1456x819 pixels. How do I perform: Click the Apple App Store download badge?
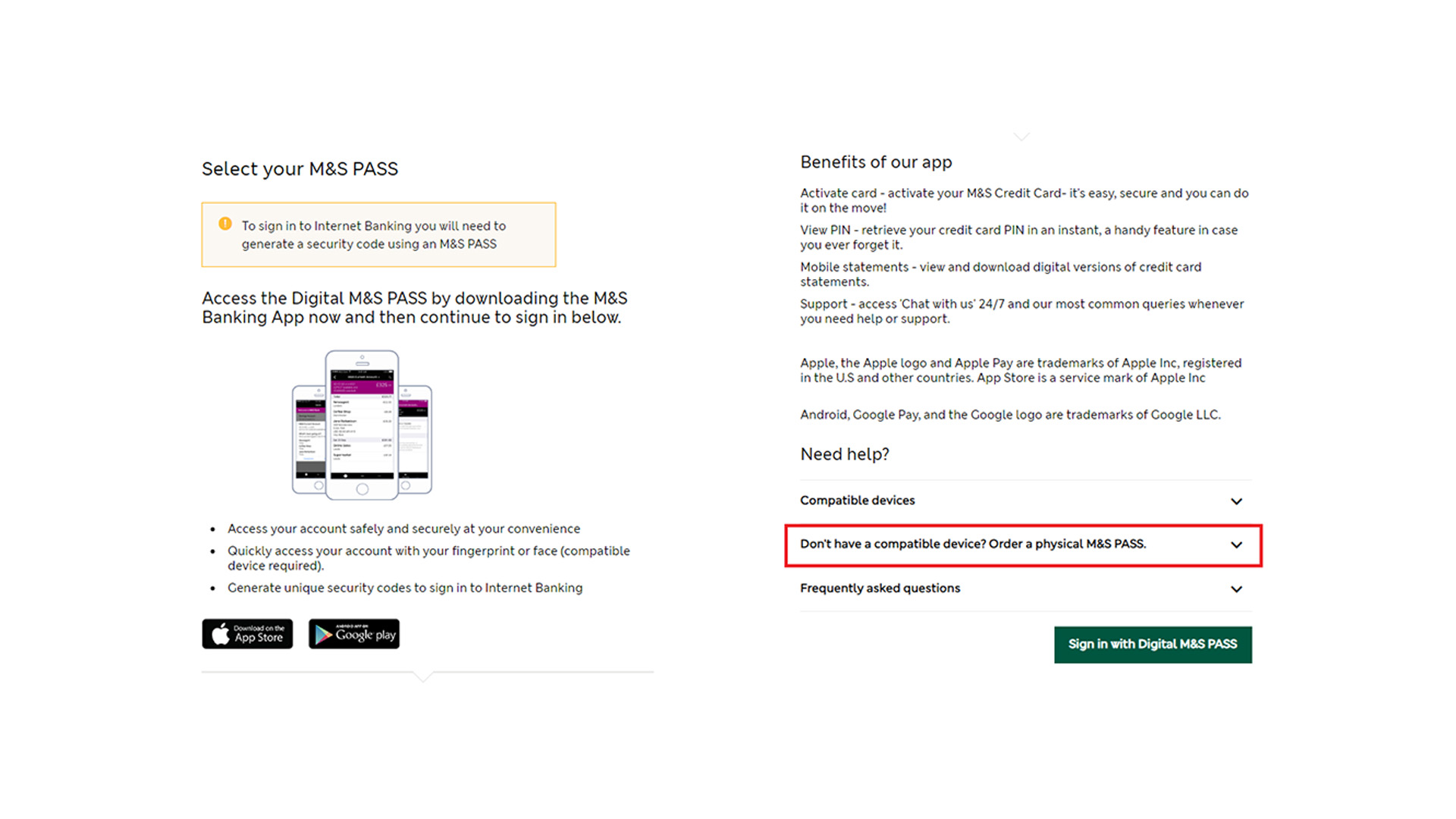(x=246, y=634)
